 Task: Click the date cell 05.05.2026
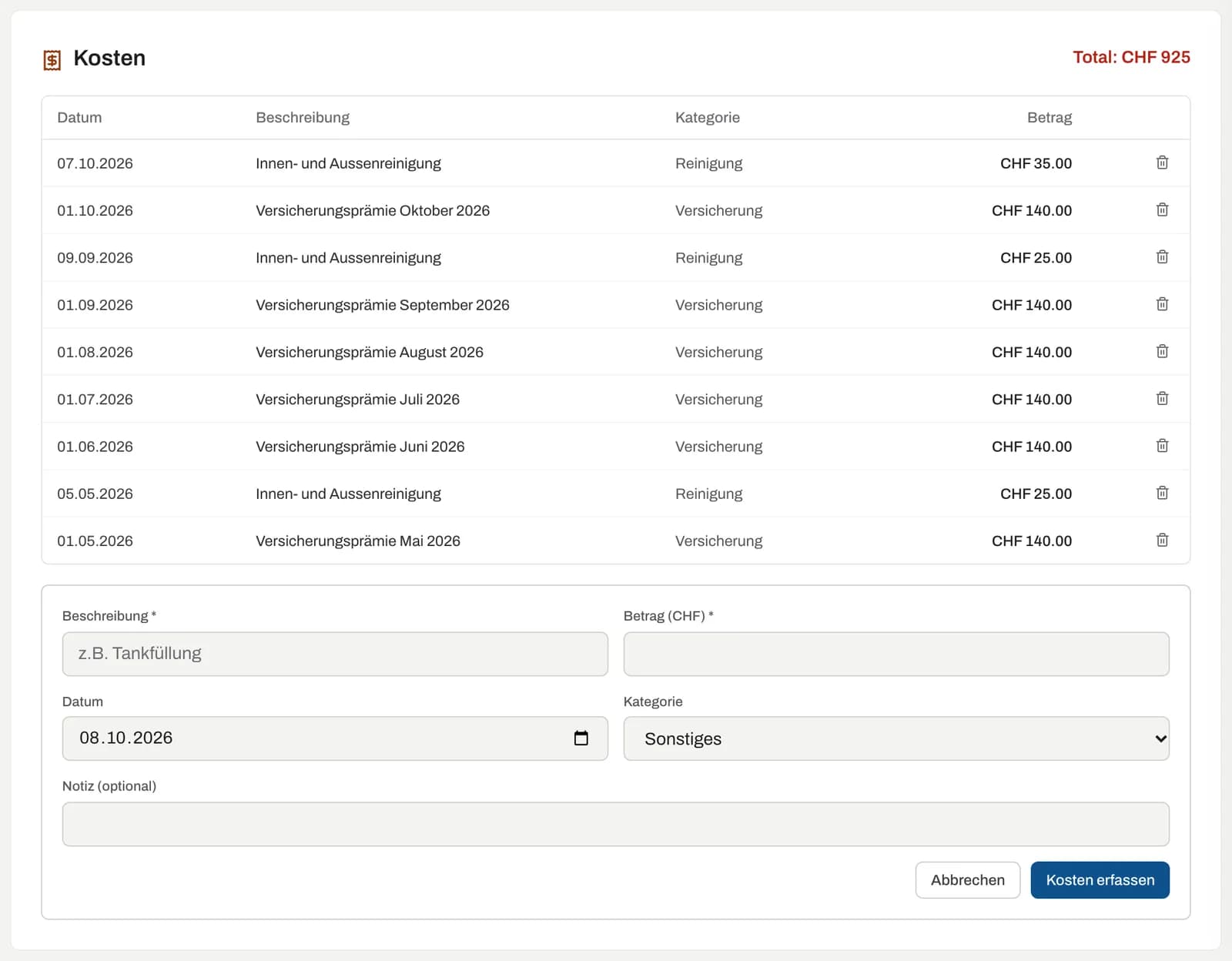[95, 494]
